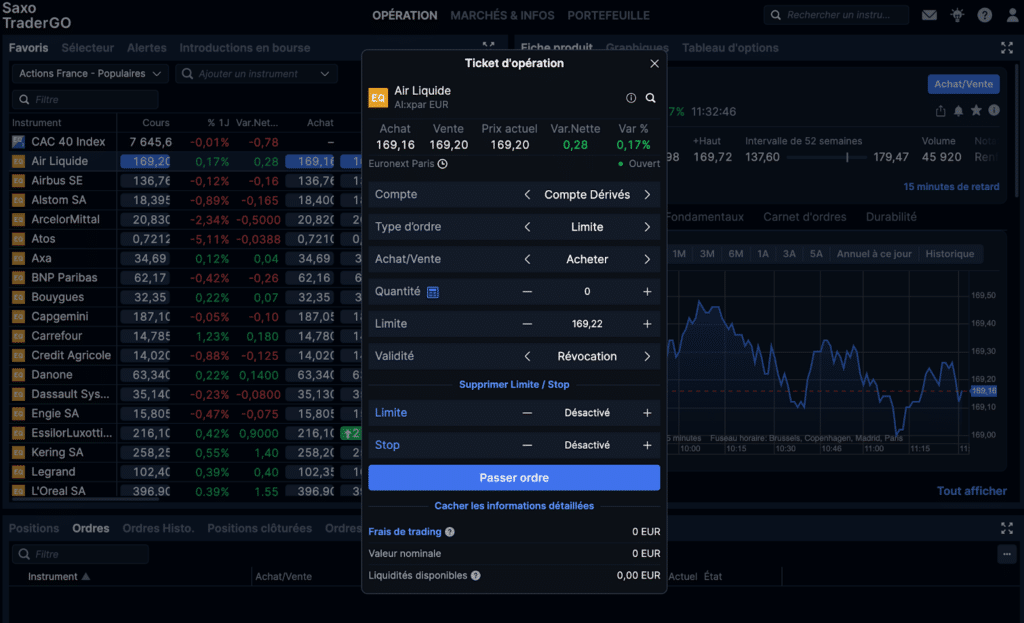Click the instrument search magnifier in ticket
The image size is (1024, 623).
650,98
